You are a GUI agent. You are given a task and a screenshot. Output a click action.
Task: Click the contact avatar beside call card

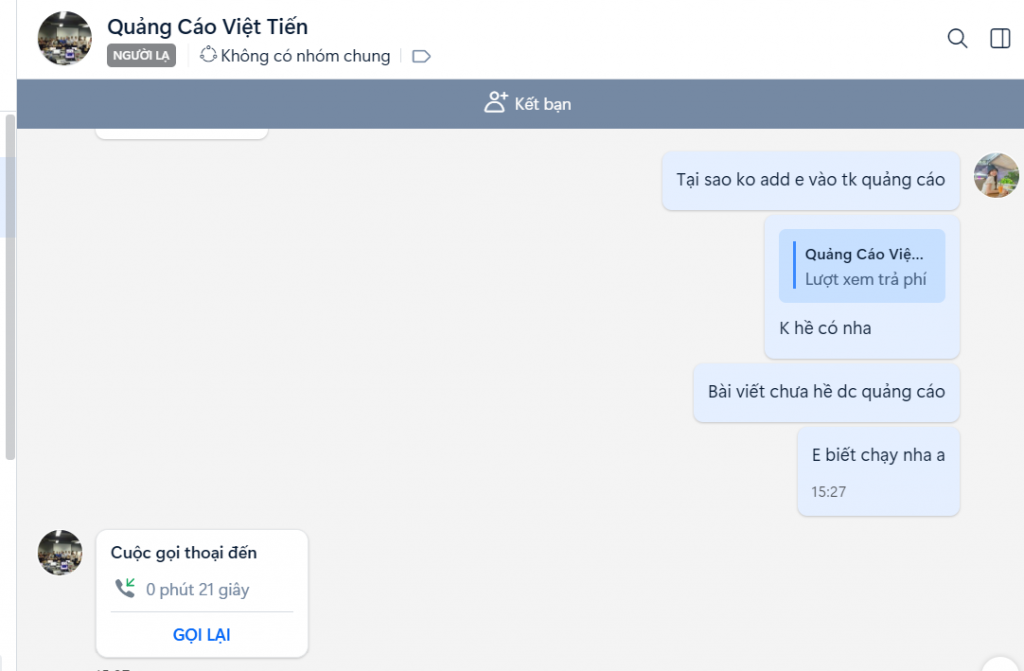pyautogui.click(x=60, y=553)
